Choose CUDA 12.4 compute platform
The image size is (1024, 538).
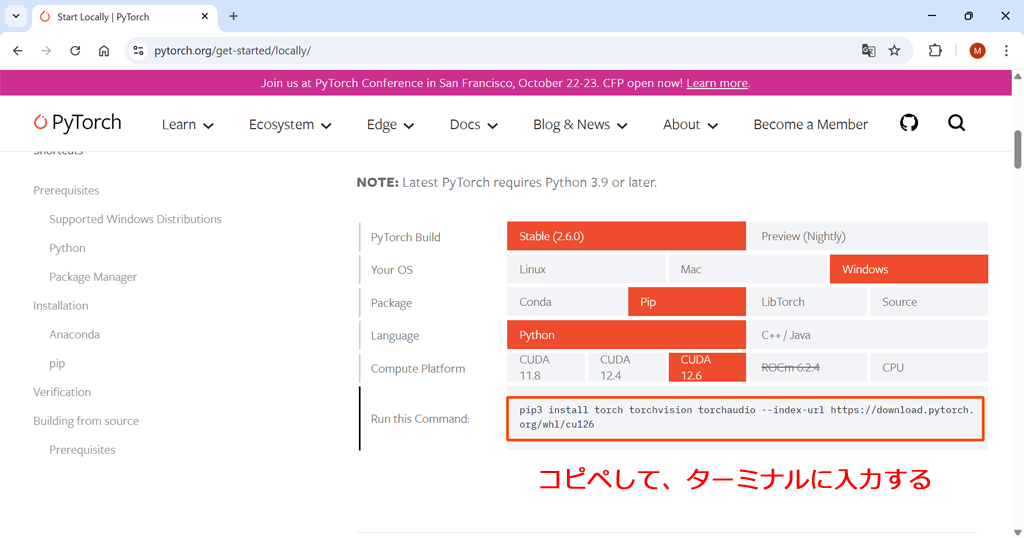[x=626, y=368]
